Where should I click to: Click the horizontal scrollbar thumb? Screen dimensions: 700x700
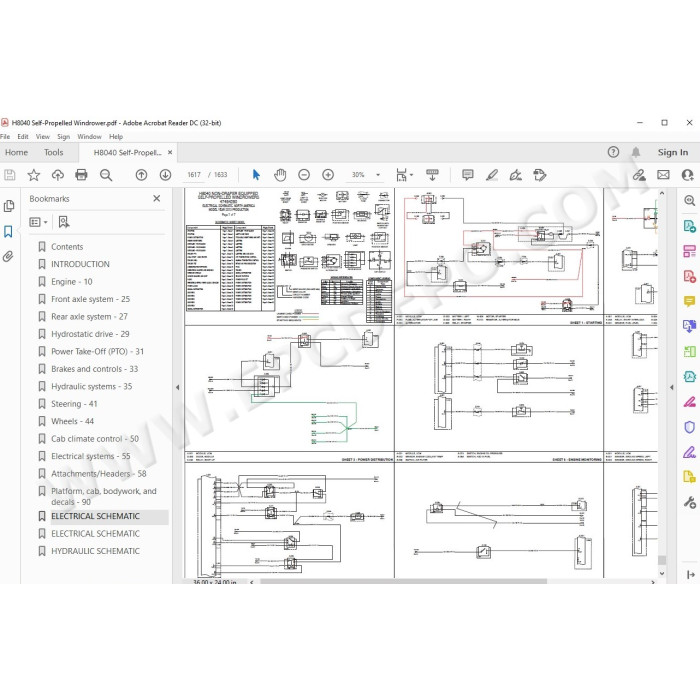(x=404, y=582)
